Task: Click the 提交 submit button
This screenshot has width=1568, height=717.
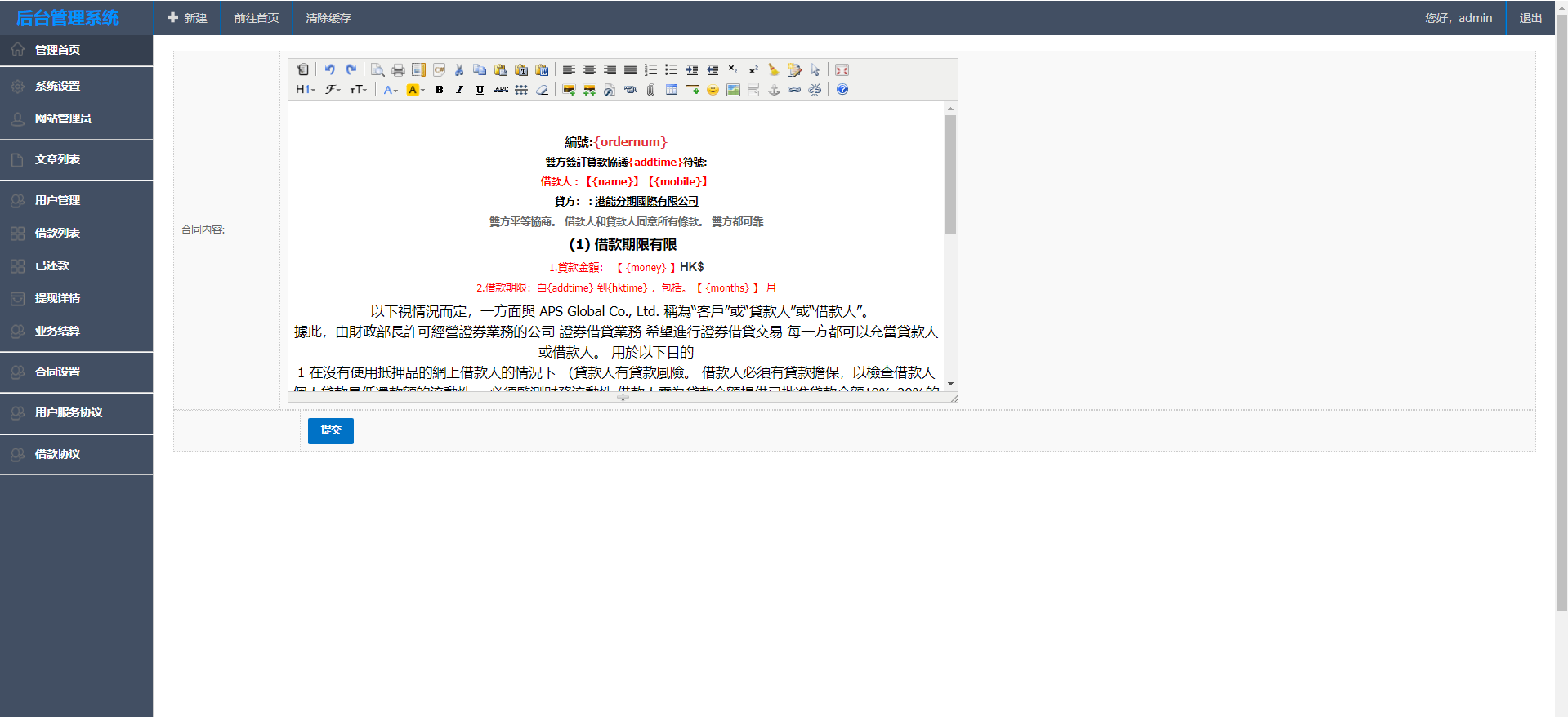Action: click(x=330, y=430)
